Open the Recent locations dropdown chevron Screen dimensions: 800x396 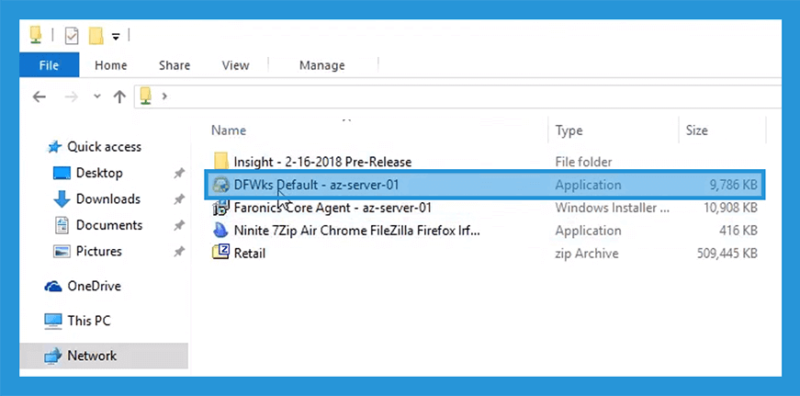click(97, 96)
